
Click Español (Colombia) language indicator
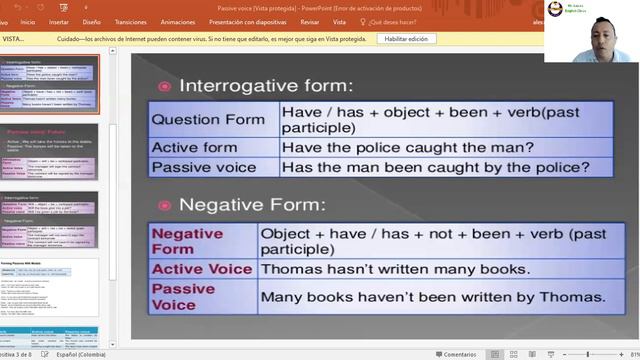click(81, 355)
